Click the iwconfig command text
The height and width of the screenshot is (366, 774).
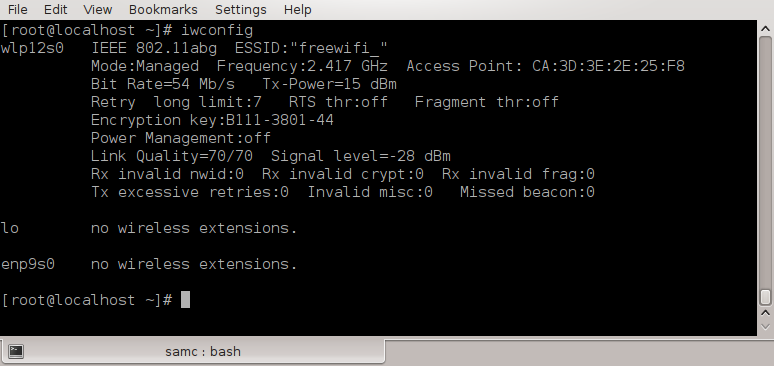tap(217, 31)
